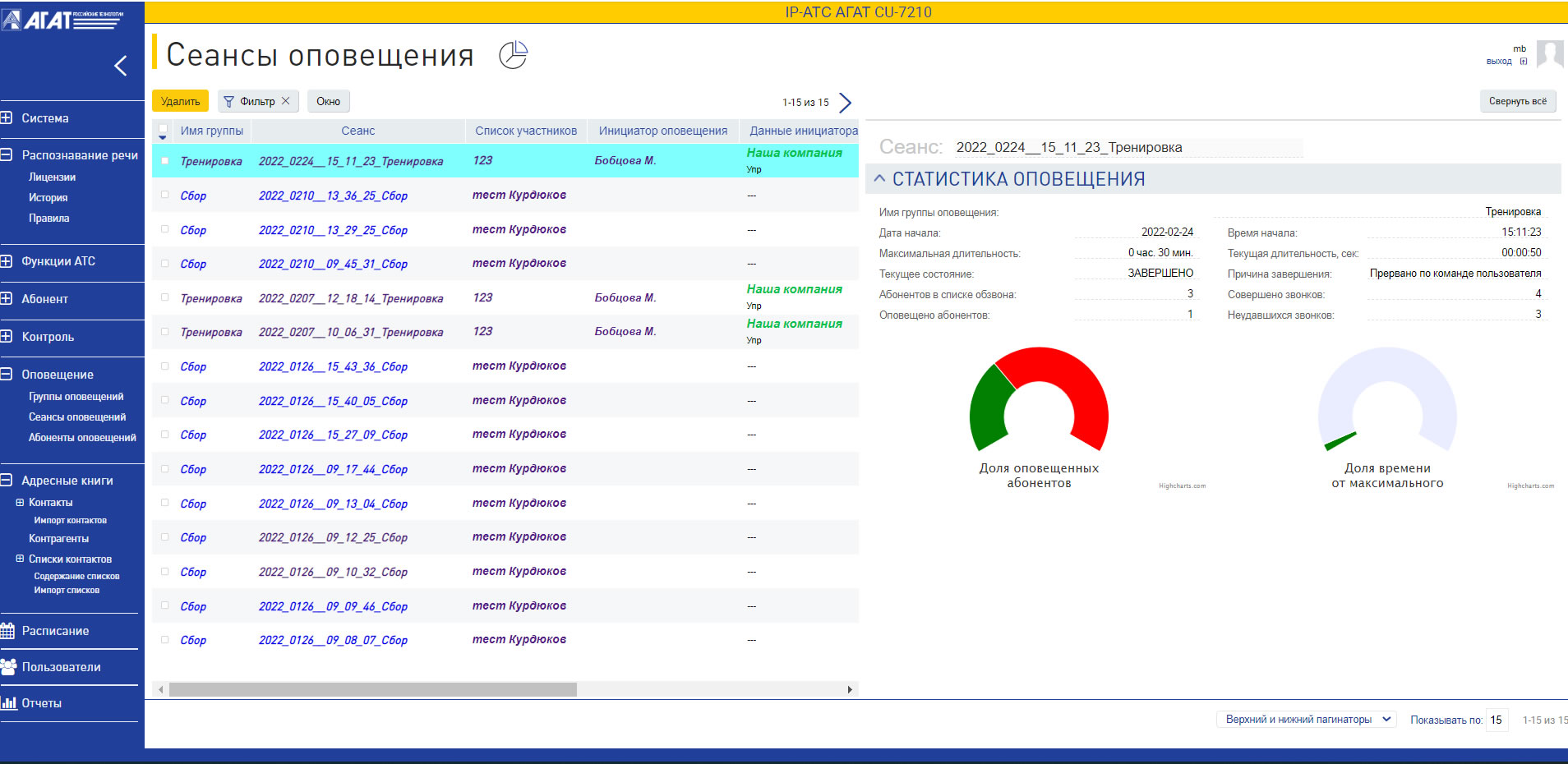Click the выход logout link
The image size is (1568, 764).
tap(1499, 62)
